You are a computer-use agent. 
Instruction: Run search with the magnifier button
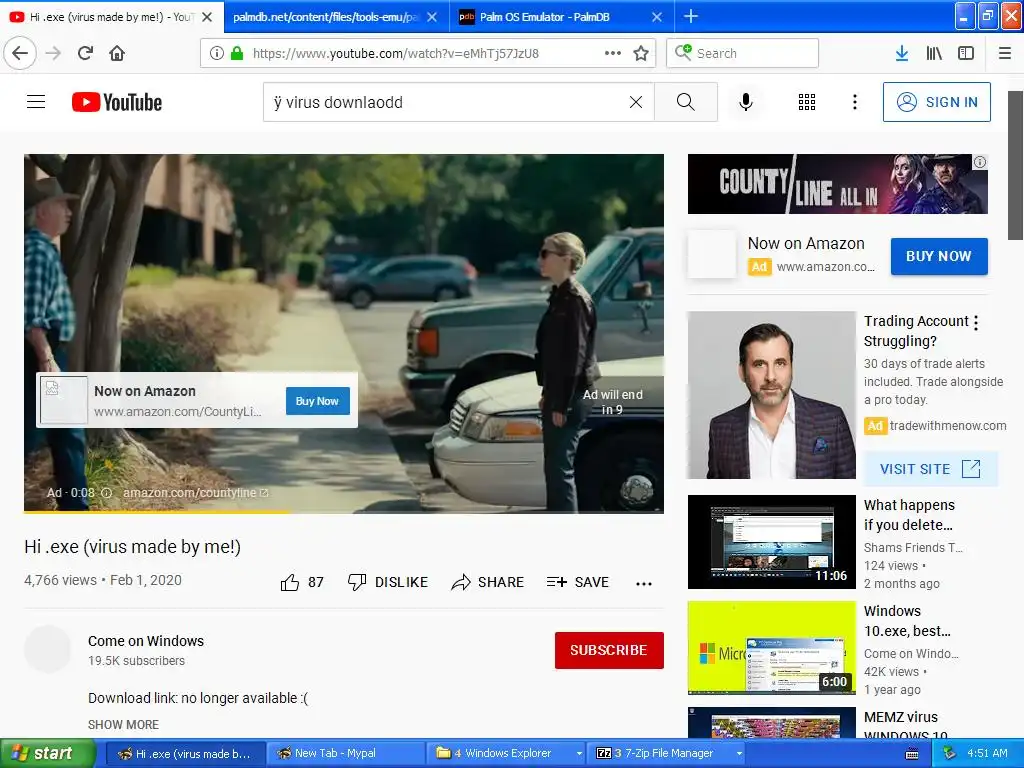coord(686,102)
